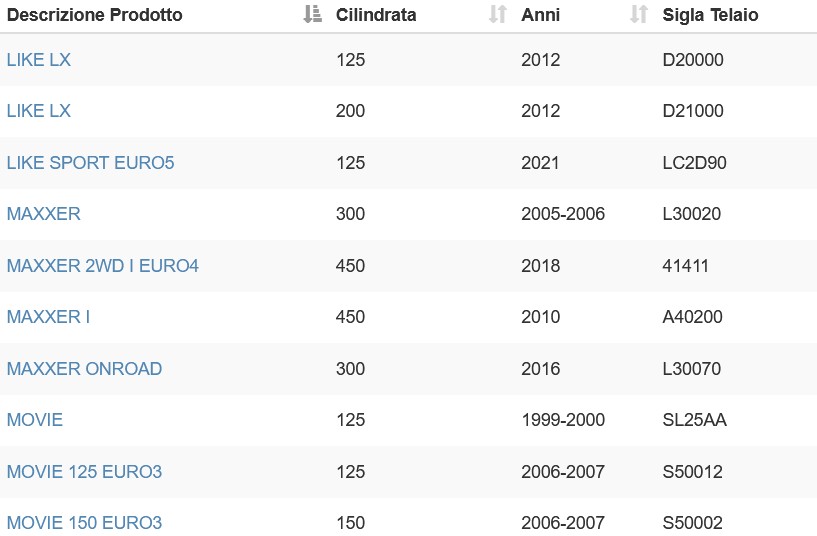Screen dimensions: 817x536
Task: Select the Cilindrata column header text
Action: click(x=376, y=15)
